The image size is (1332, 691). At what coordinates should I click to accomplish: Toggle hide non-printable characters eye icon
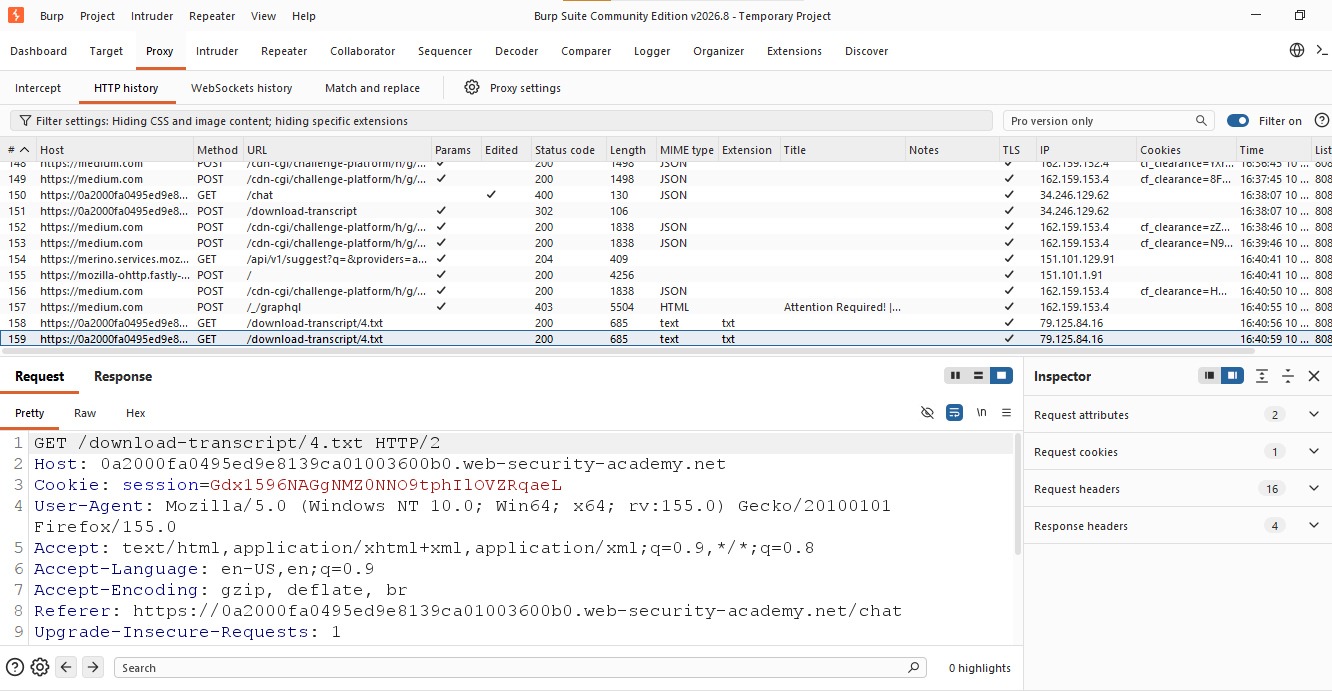(x=927, y=413)
